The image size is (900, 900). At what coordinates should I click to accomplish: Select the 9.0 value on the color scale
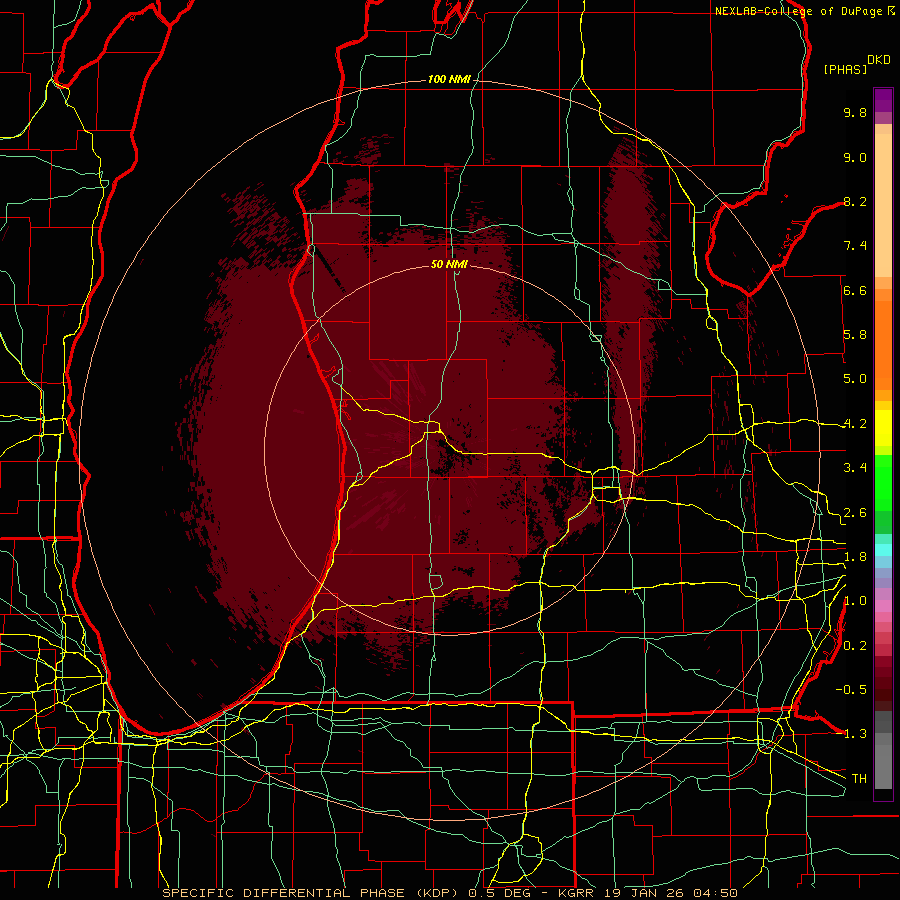click(x=855, y=157)
